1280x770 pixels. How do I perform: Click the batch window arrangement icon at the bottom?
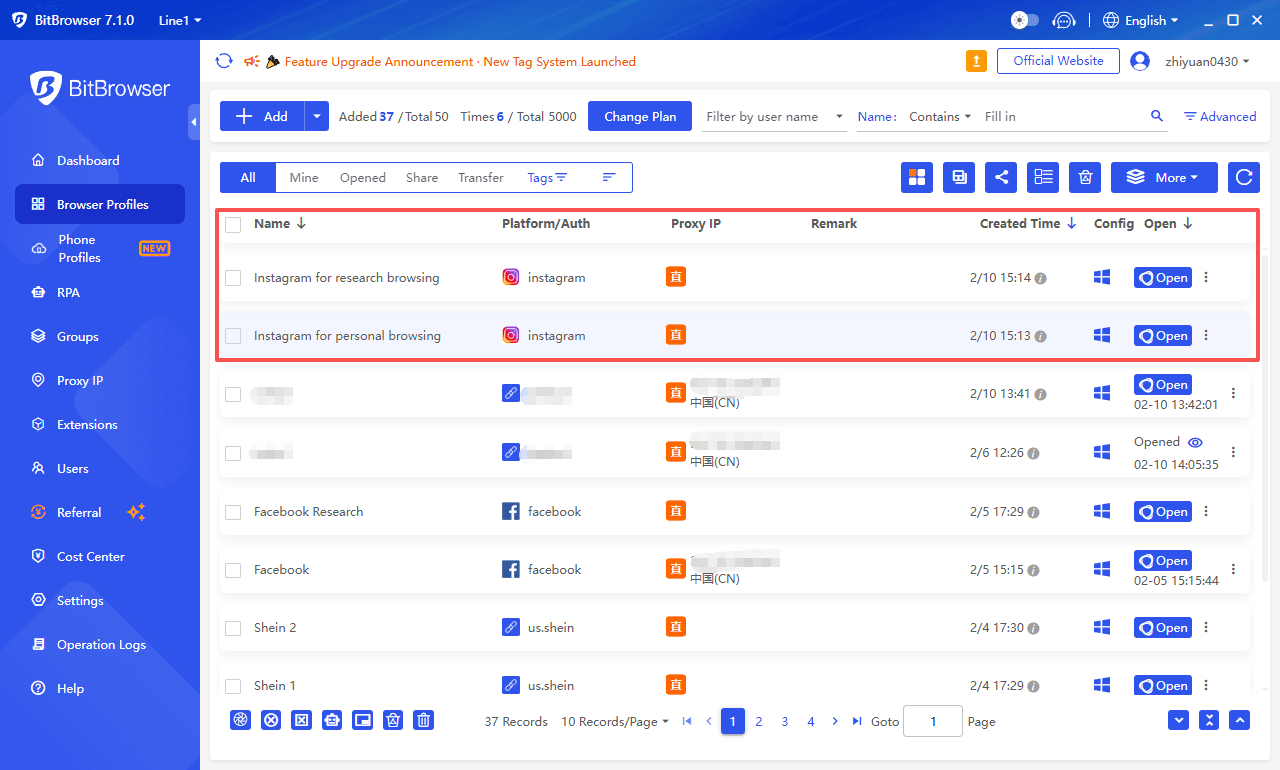(362, 720)
